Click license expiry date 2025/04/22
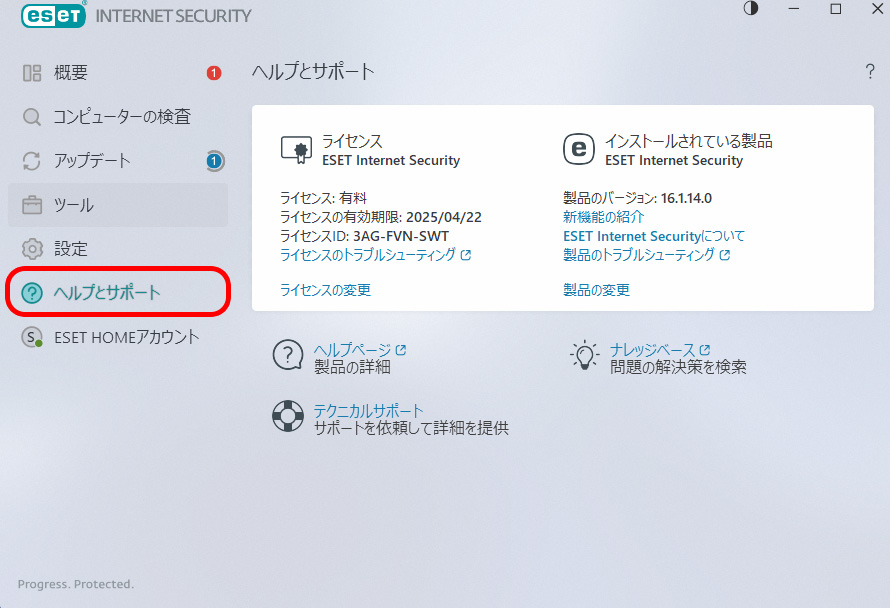 pyautogui.click(x=444, y=217)
